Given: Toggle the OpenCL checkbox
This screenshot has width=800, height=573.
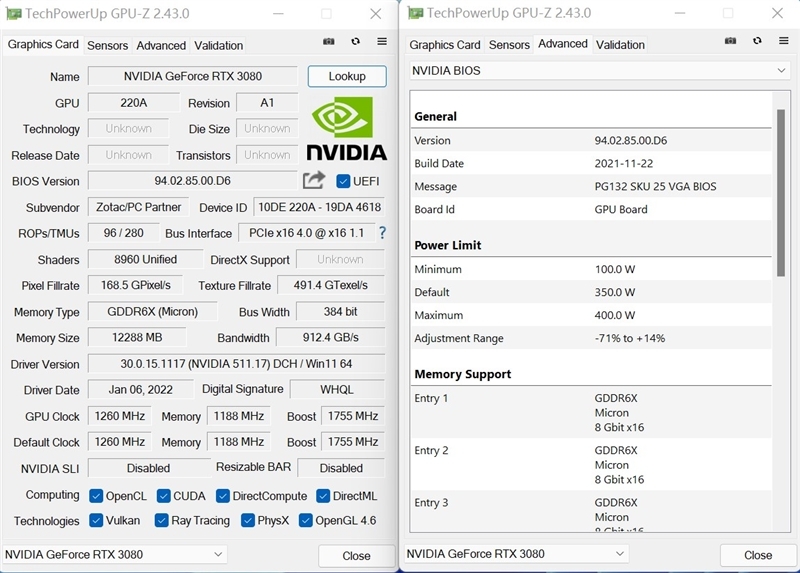Looking at the screenshot, I should [x=95, y=496].
